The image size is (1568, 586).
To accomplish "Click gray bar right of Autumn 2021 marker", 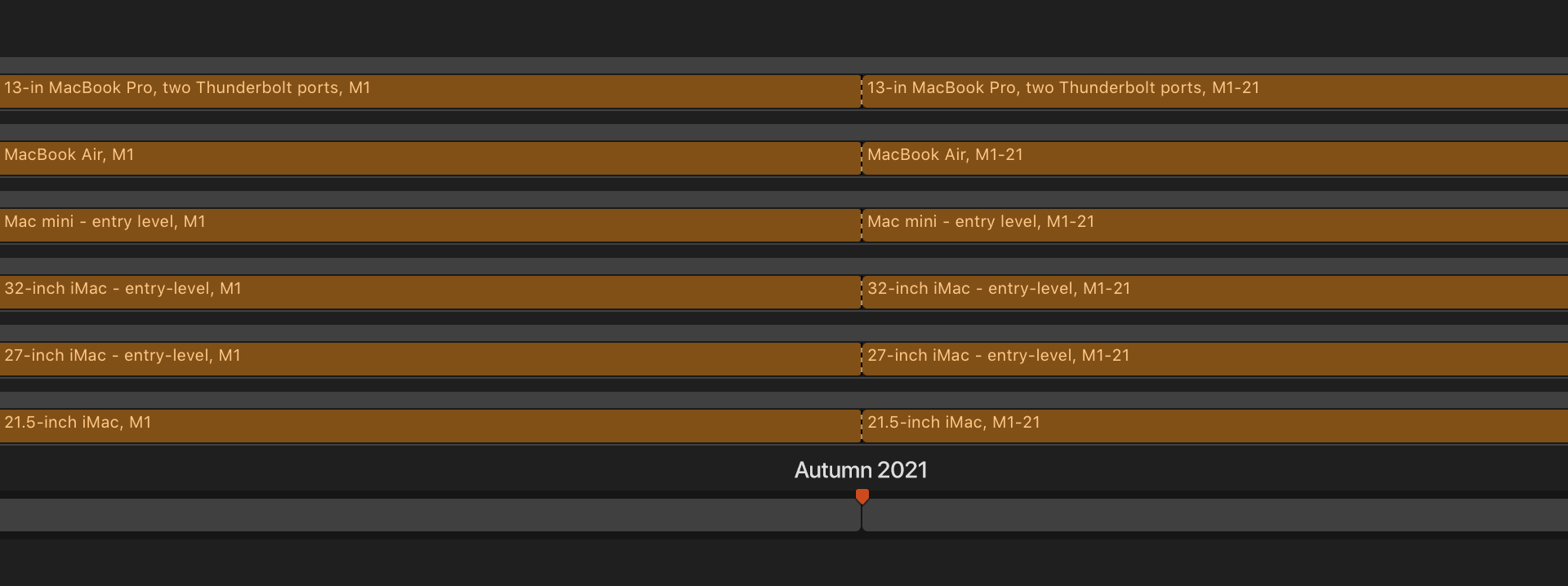I will click(x=1215, y=516).
